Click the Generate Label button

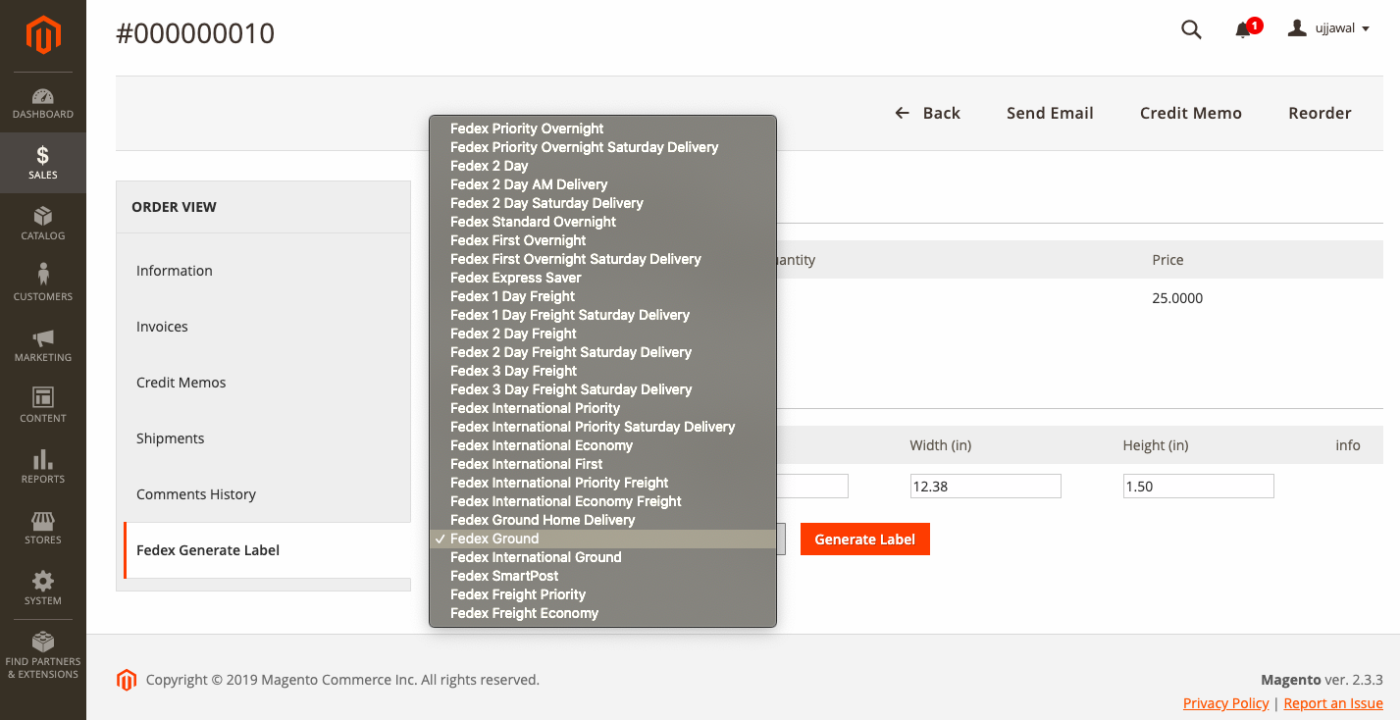pos(865,539)
